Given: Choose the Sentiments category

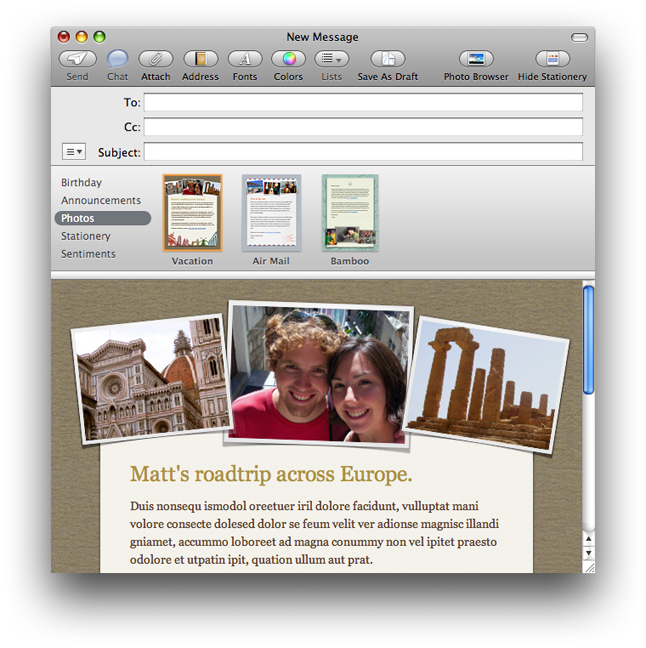Looking at the screenshot, I should click(x=88, y=254).
